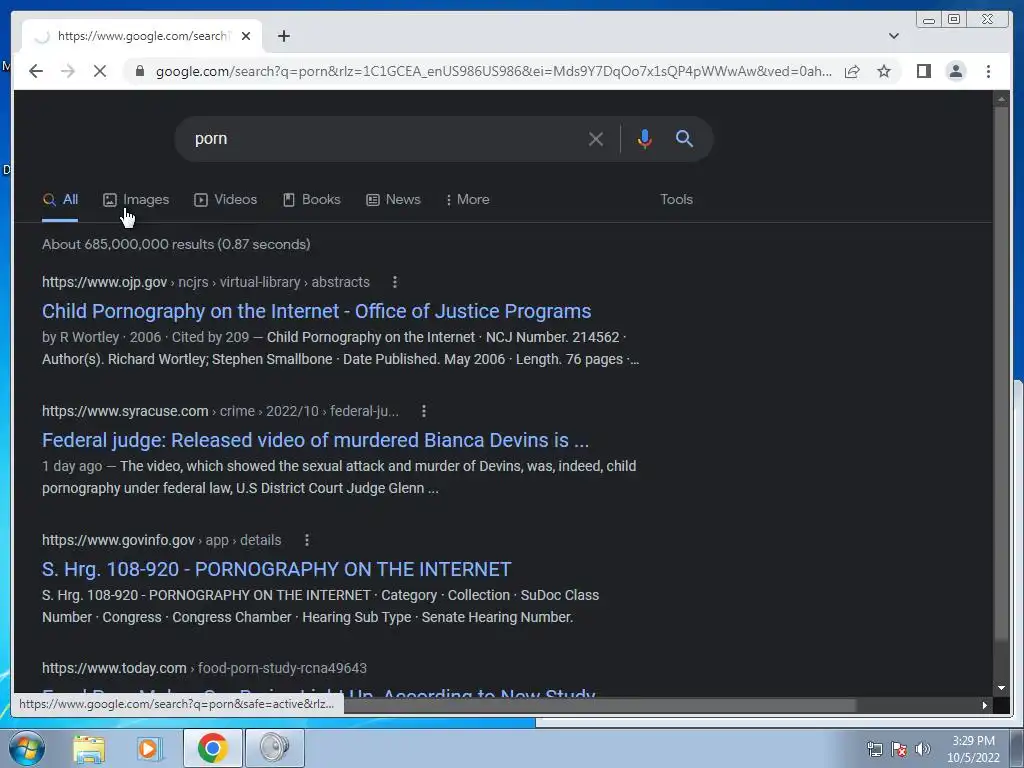The image size is (1024, 768).
Task: Click the About 685,000,000 results text
Action: tap(176, 244)
